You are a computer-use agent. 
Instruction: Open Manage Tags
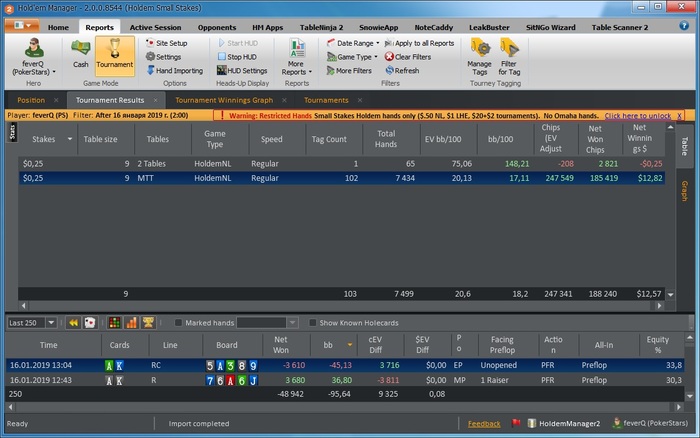[x=479, y=57]
